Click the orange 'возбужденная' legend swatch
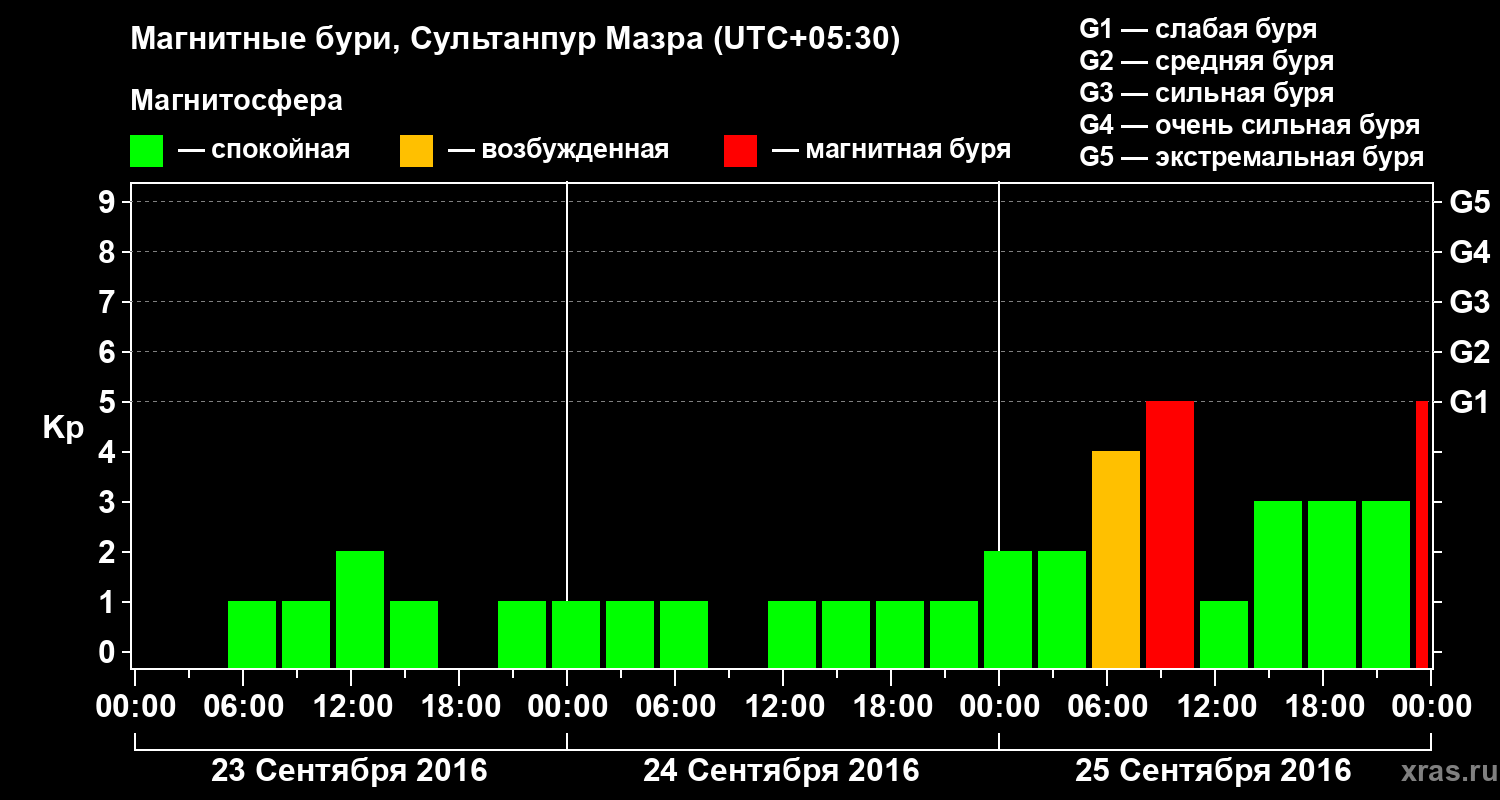This screenshot has width=1500, height=800. [416, 151]
